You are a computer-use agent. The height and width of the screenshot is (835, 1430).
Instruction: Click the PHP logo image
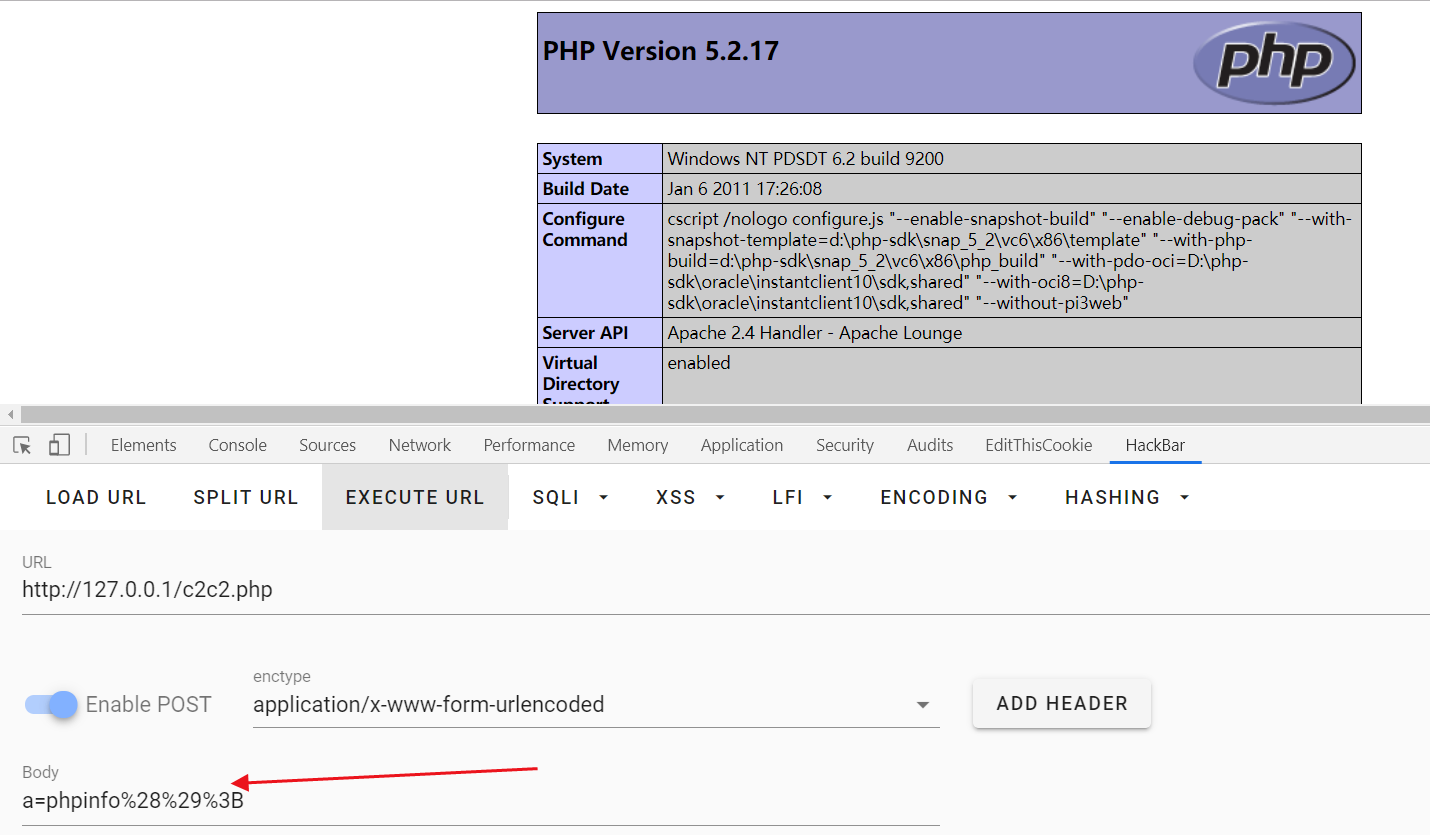[x=1275, y=63]
